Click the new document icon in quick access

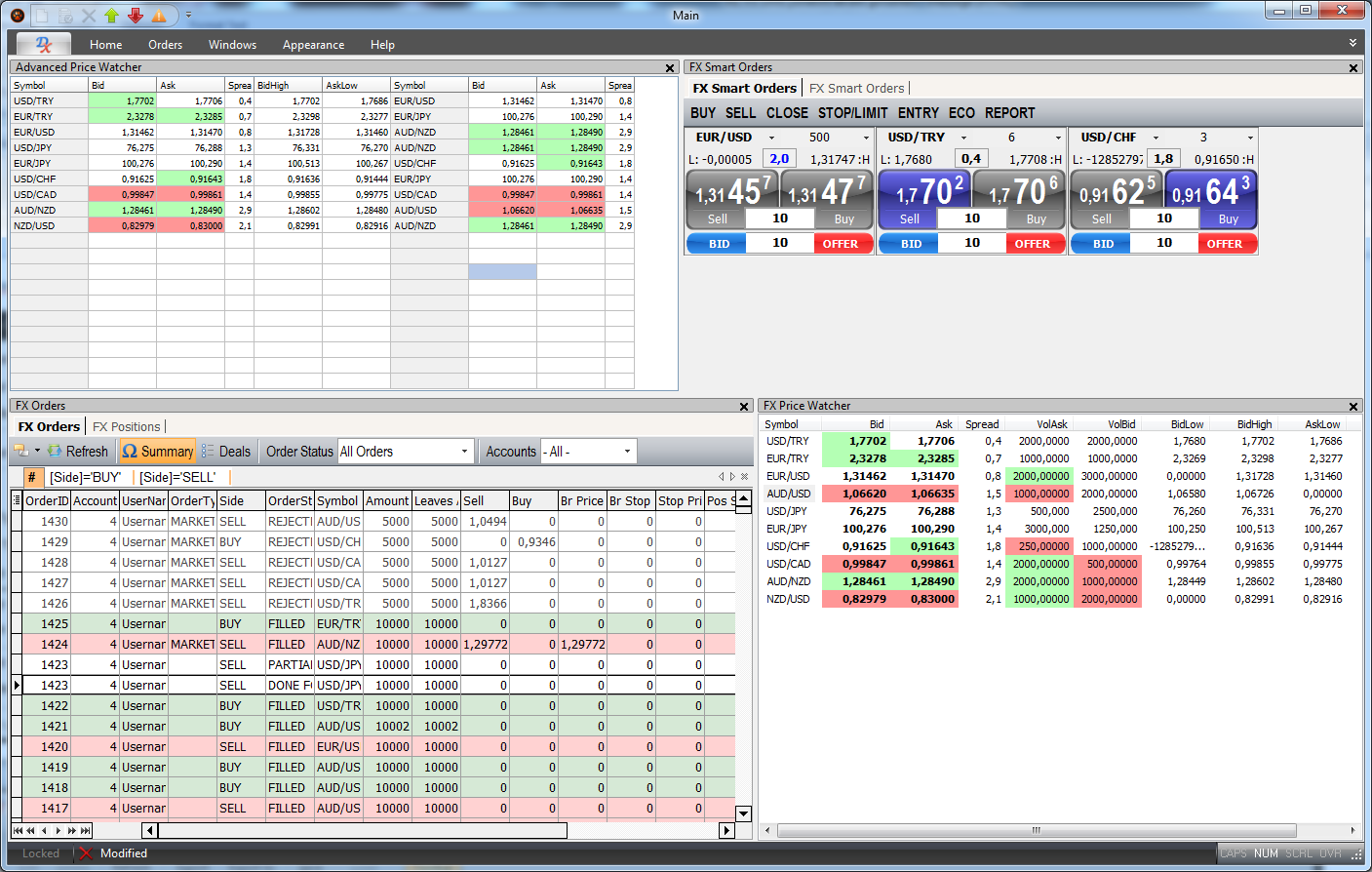click(42, 15)
